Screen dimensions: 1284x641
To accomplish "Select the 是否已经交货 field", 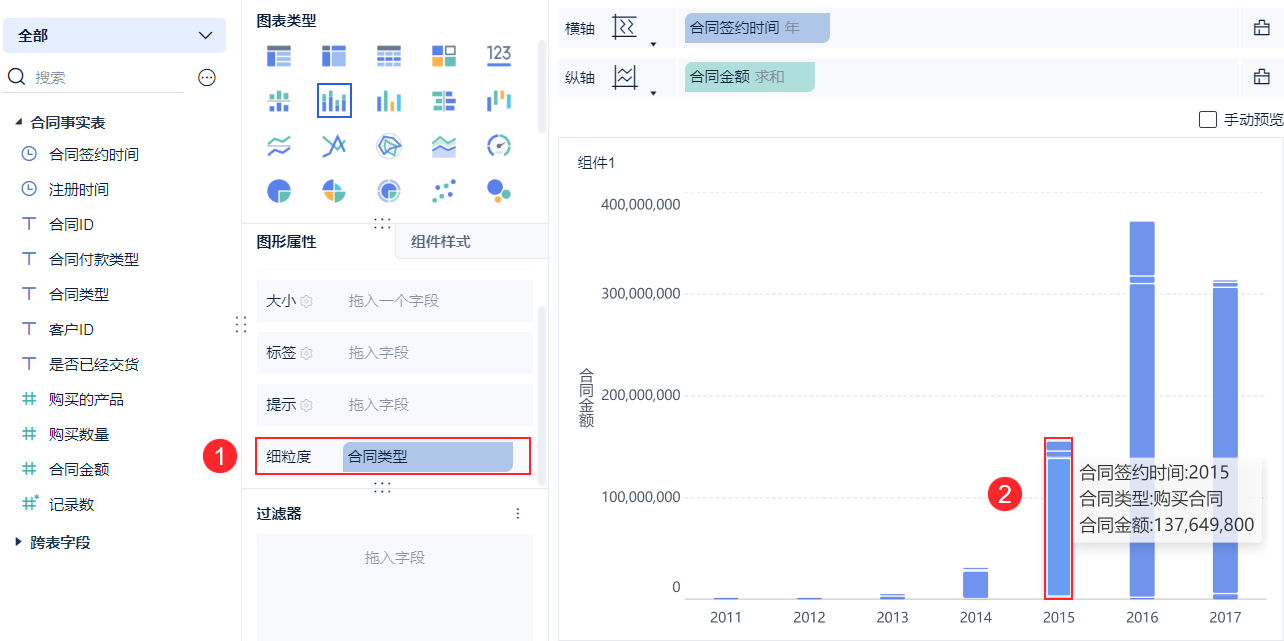I will coord(94,364).
